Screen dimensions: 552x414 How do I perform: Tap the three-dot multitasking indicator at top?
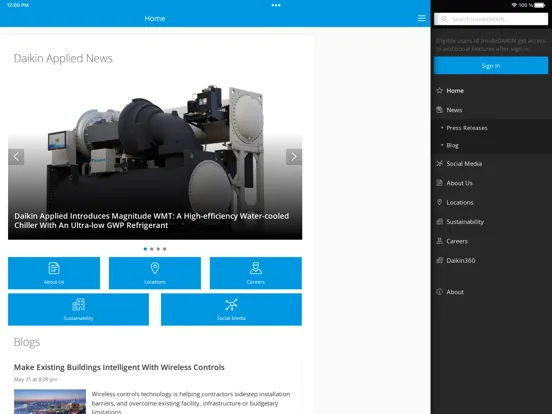(276, 5)
